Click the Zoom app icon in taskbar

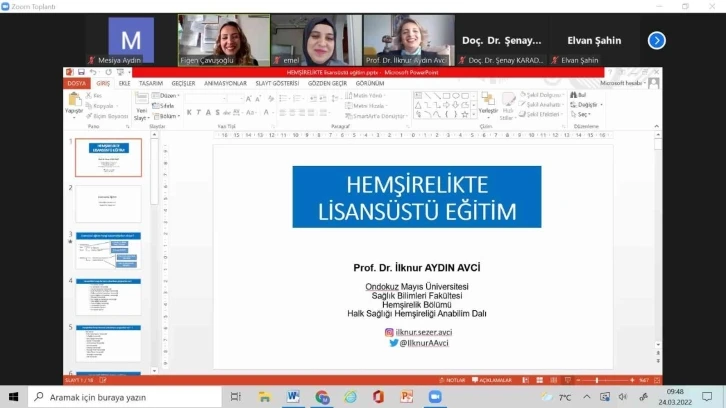[x=435, y=397]
